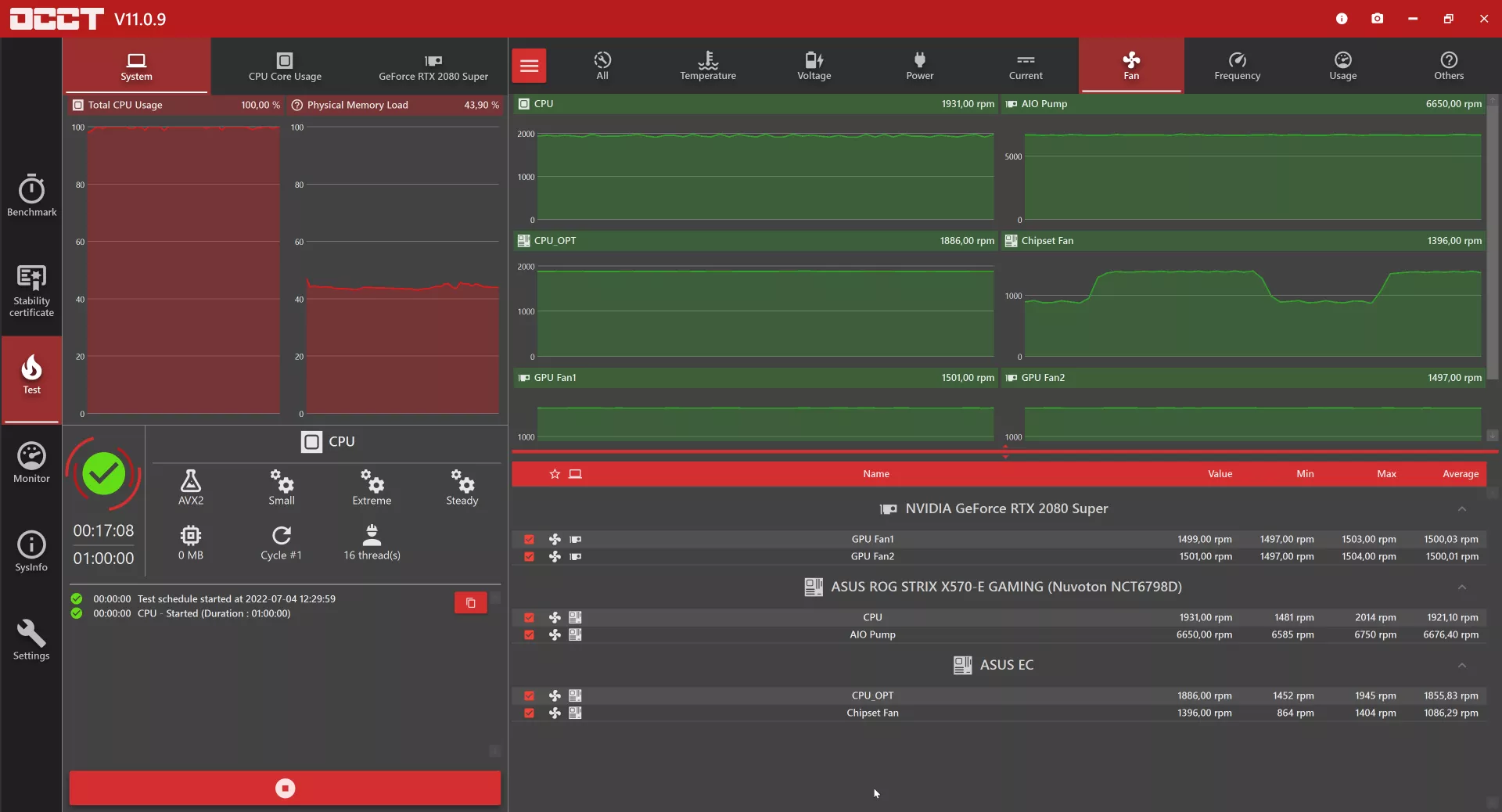Take a screenshot with the camera icon
The width and height of the screenshot is (1502, 812).
(1378, 19)
